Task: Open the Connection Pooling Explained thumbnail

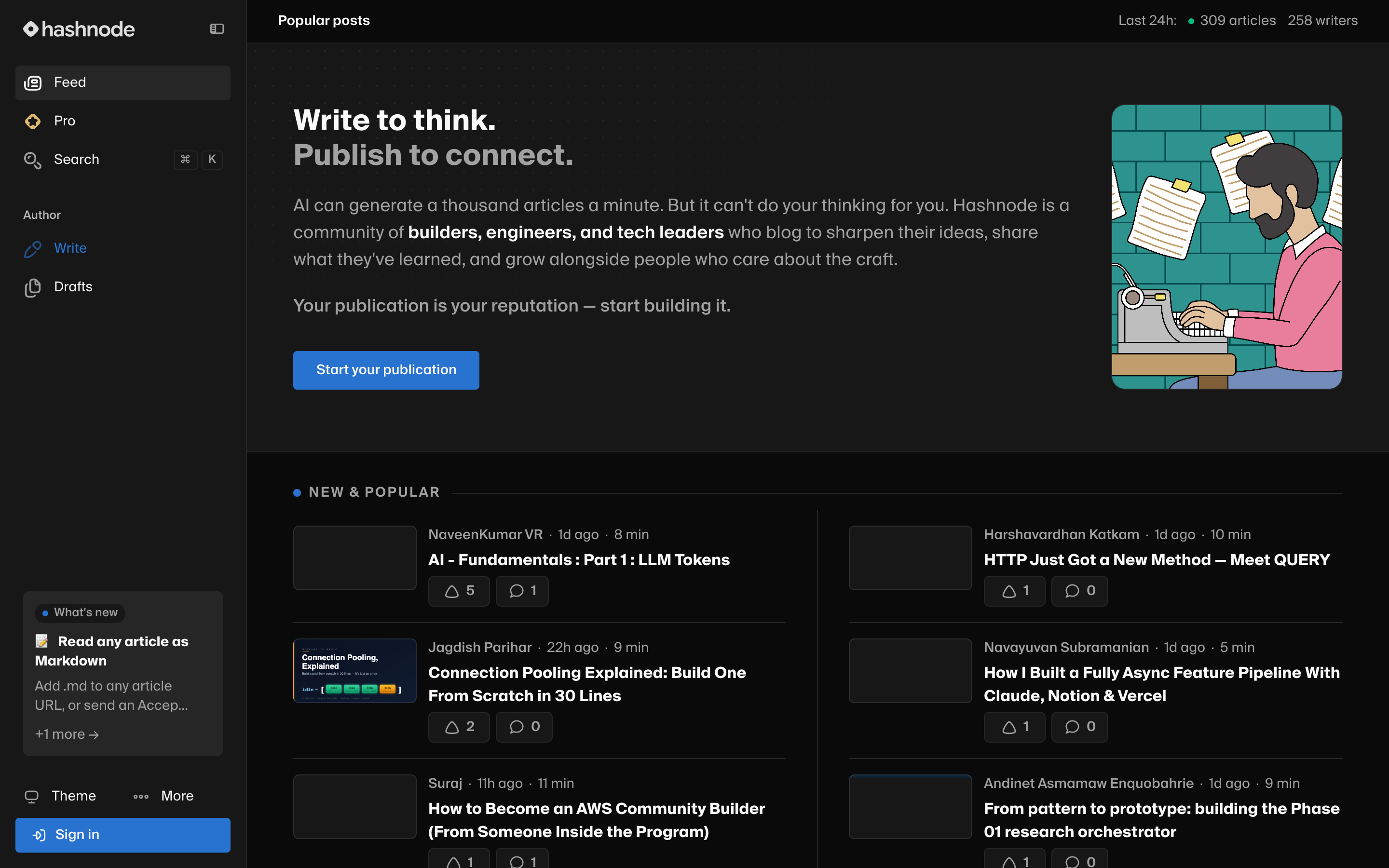Action: click(354, 670)
